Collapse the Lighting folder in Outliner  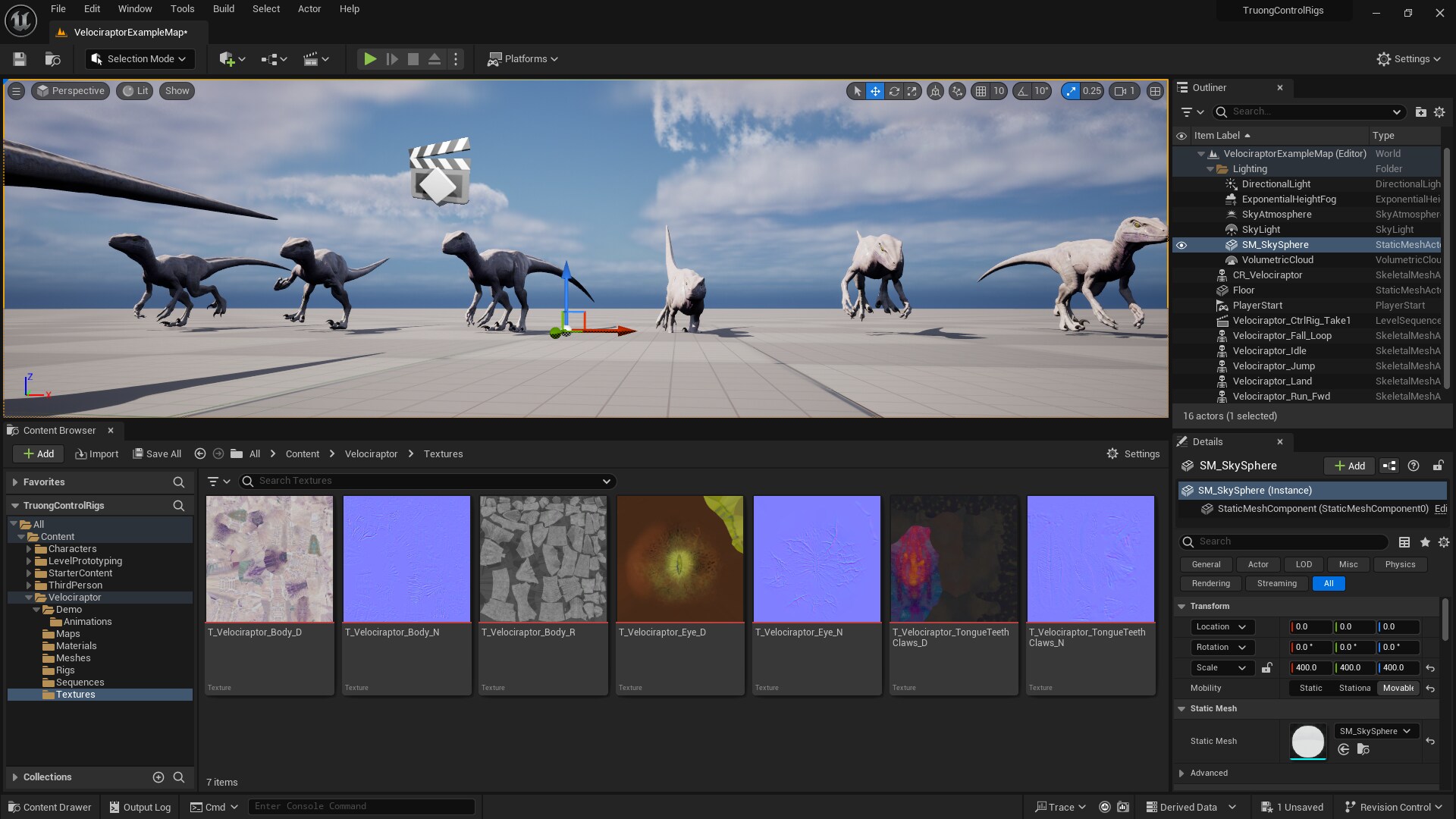1210,169
